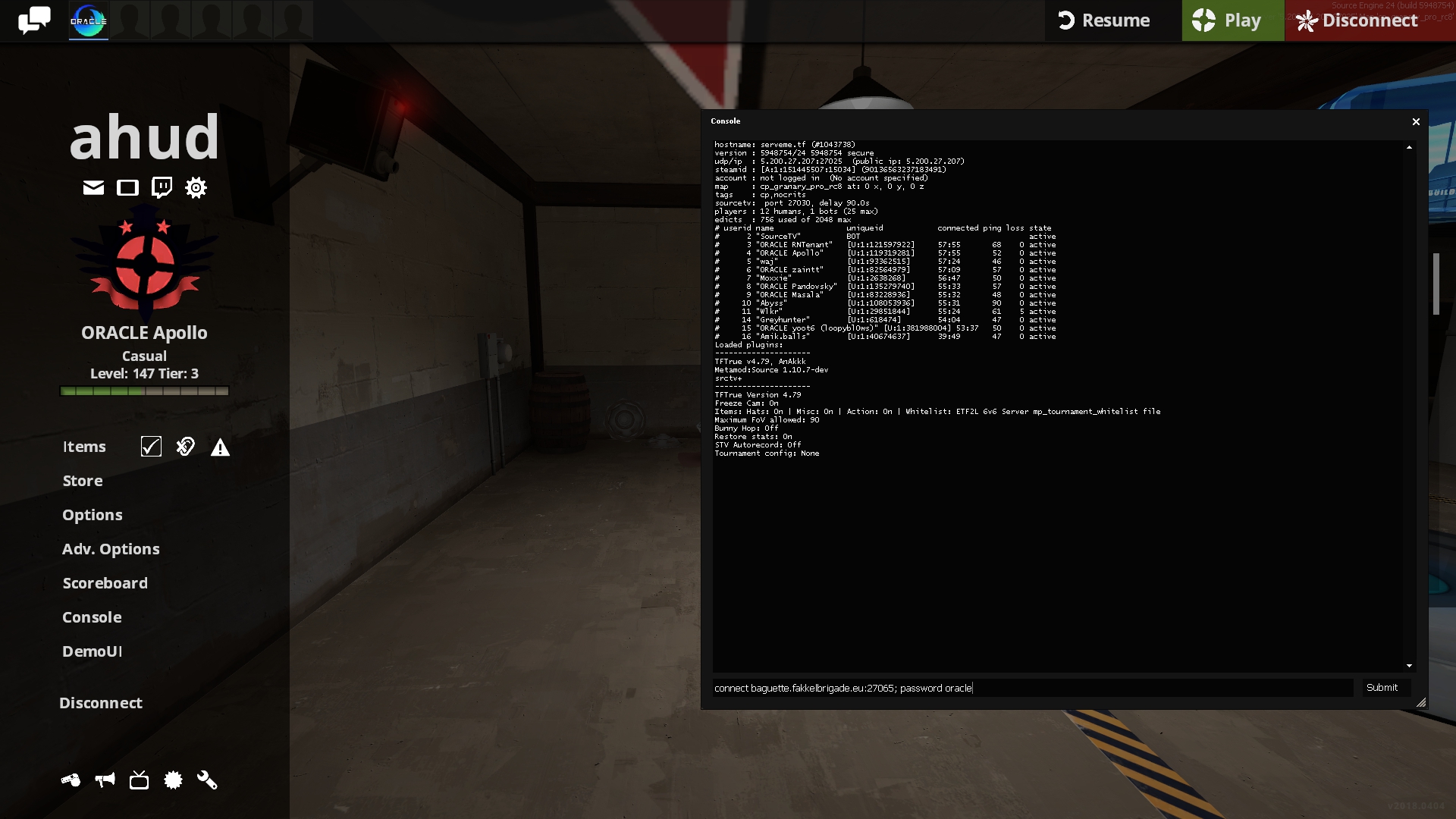Open the Options menu entry
Screen dimensions: 1456x819
(93, 515)
